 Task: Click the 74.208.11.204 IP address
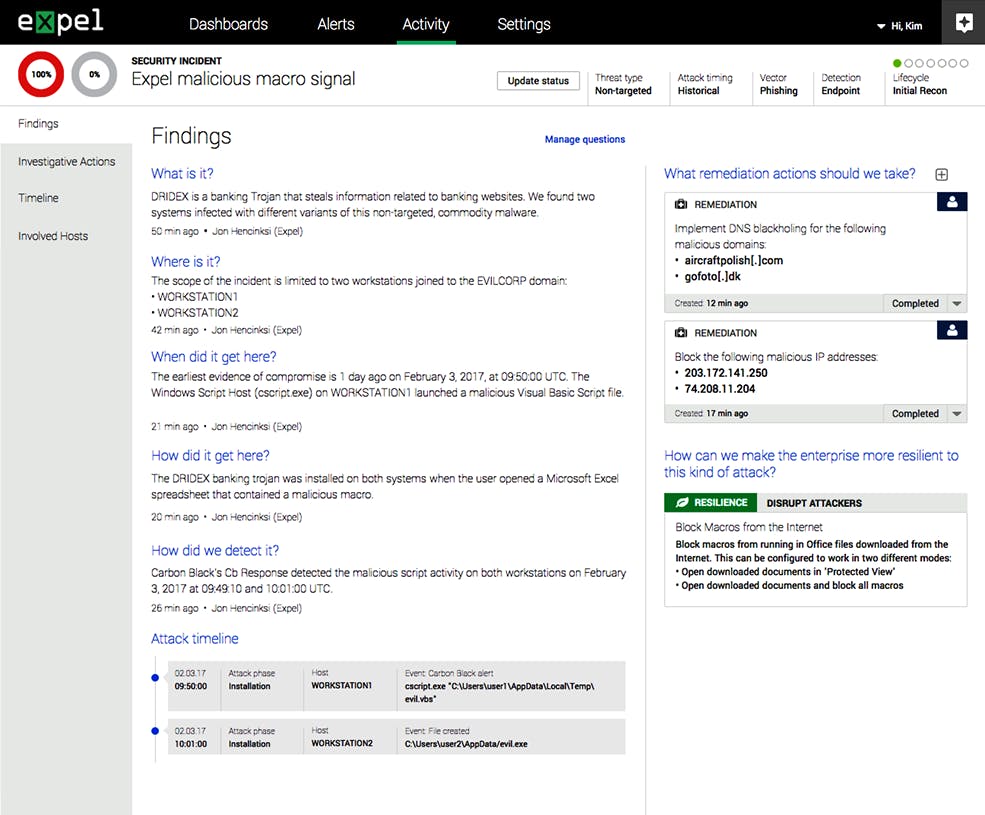coord(720,389)
